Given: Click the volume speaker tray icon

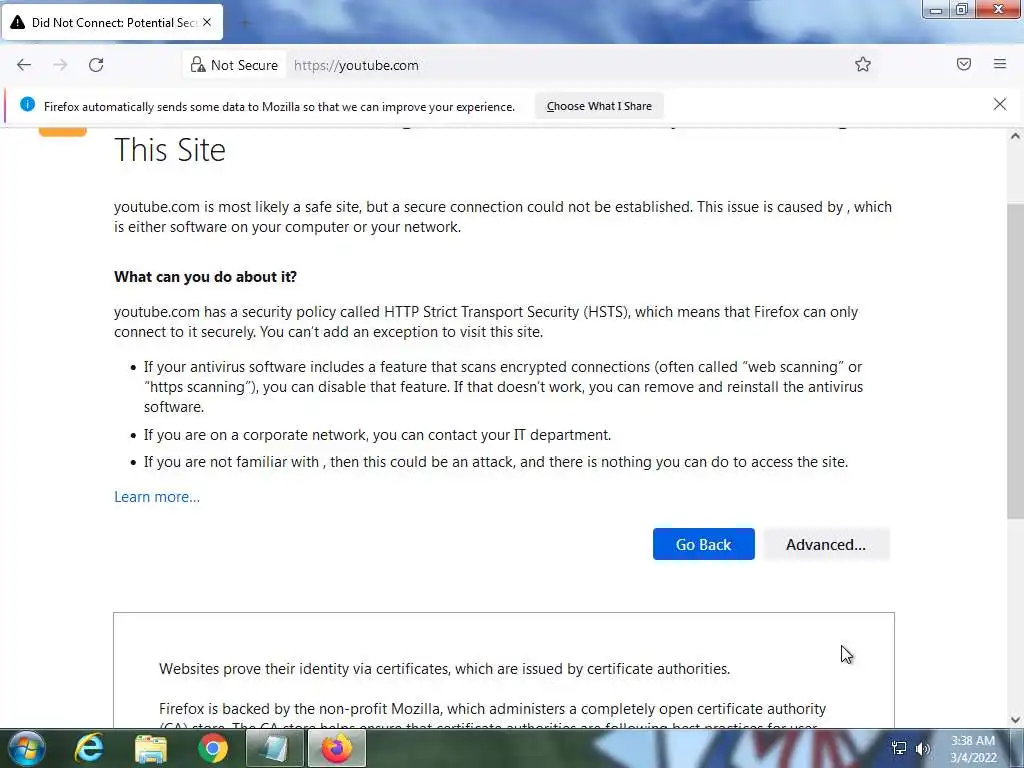Looking at the screenshot, I should tap(923, 748).
